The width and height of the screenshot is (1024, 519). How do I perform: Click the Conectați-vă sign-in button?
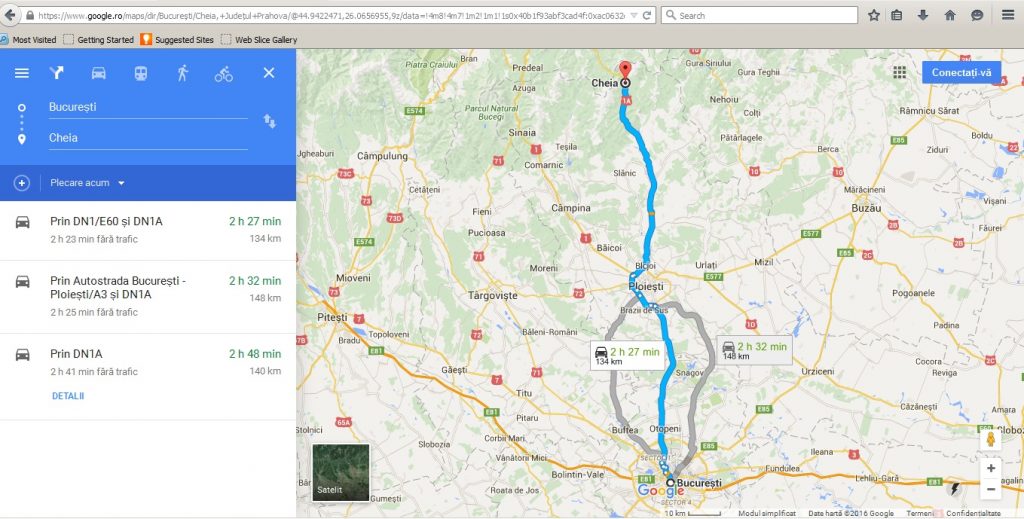click(961, 72)
